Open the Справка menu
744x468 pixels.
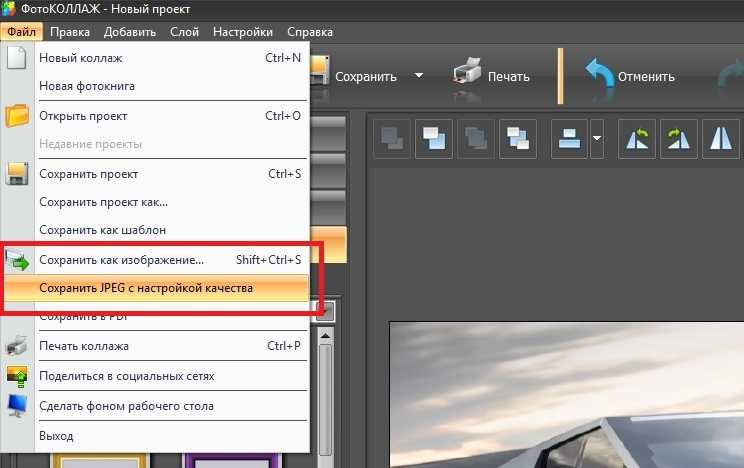[x=309, y=32]
